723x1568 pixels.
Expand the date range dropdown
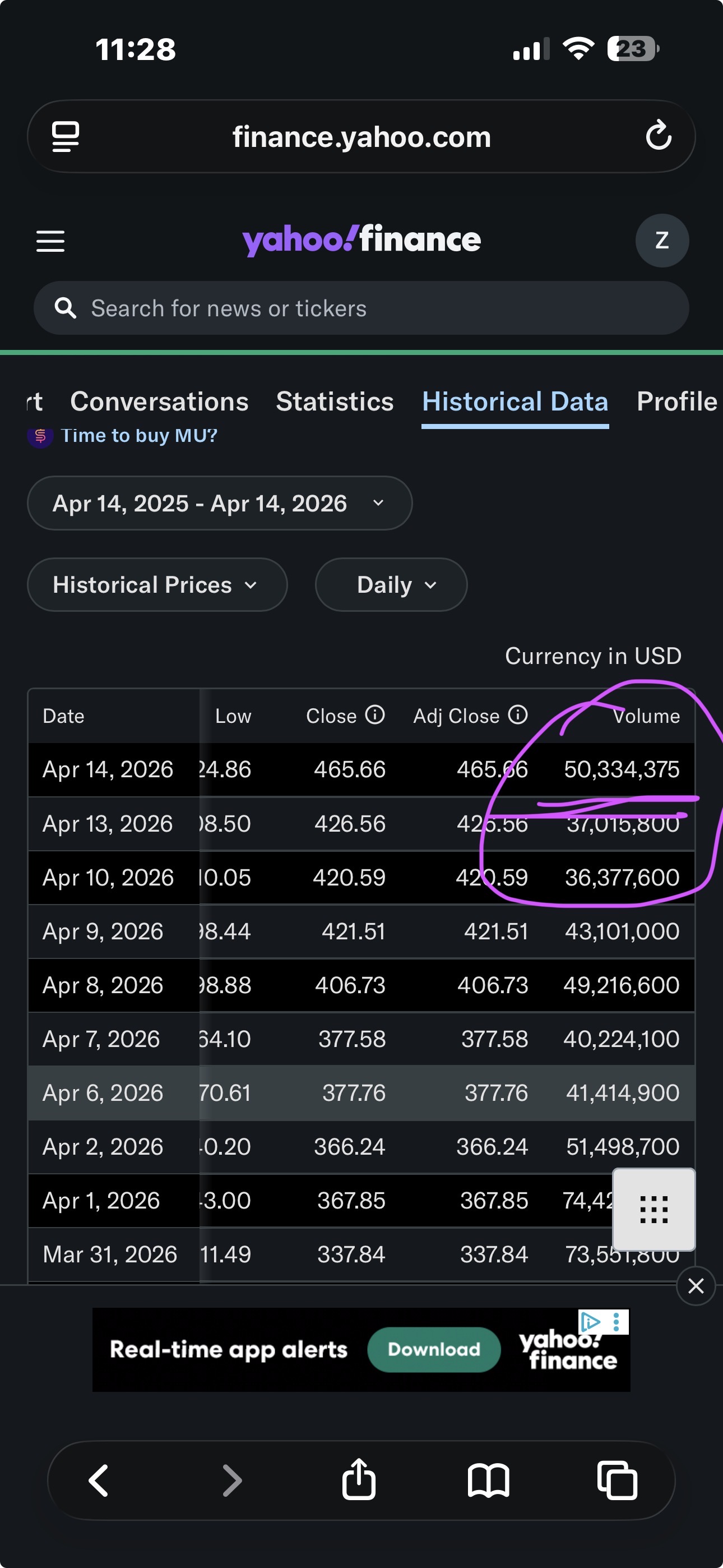220,504
